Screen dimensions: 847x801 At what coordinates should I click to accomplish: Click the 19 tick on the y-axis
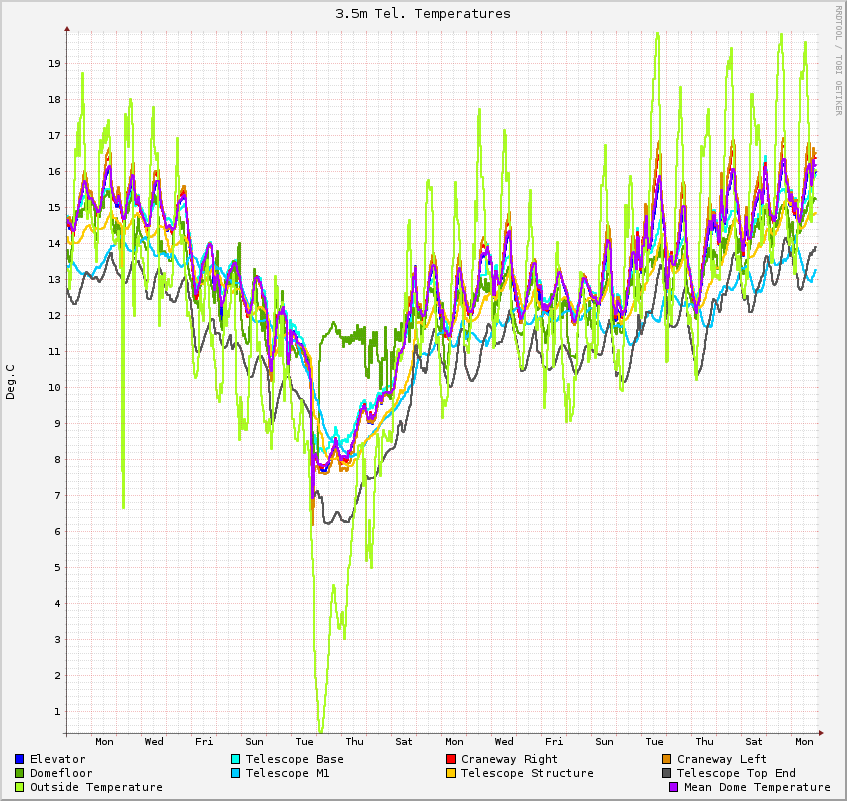point(55,63)
